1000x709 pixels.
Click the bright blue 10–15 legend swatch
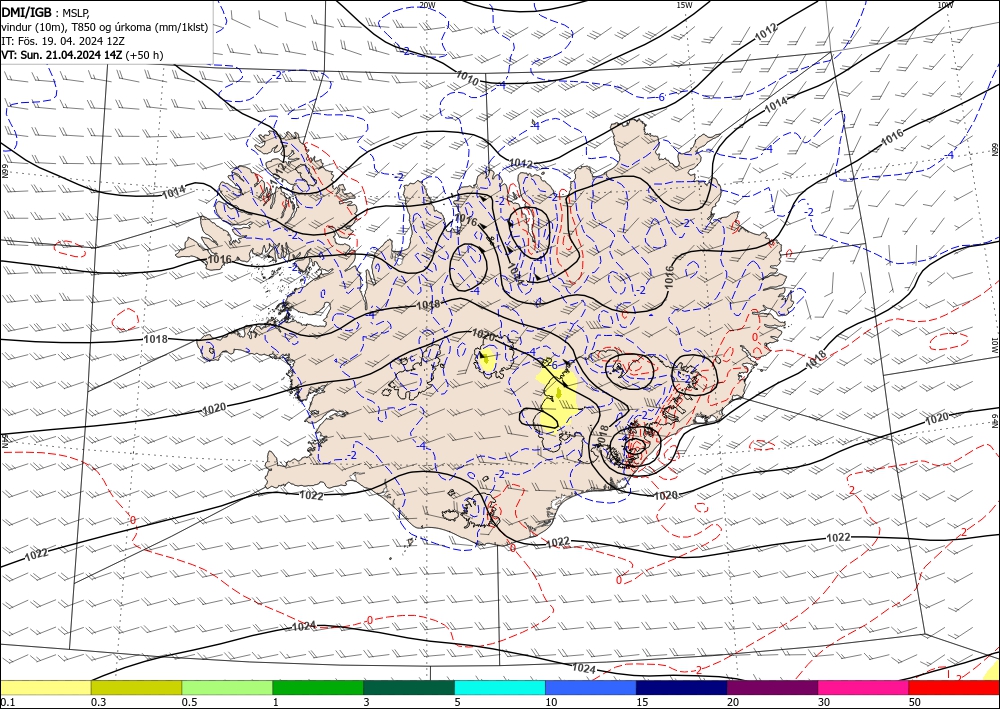[591, 687]
